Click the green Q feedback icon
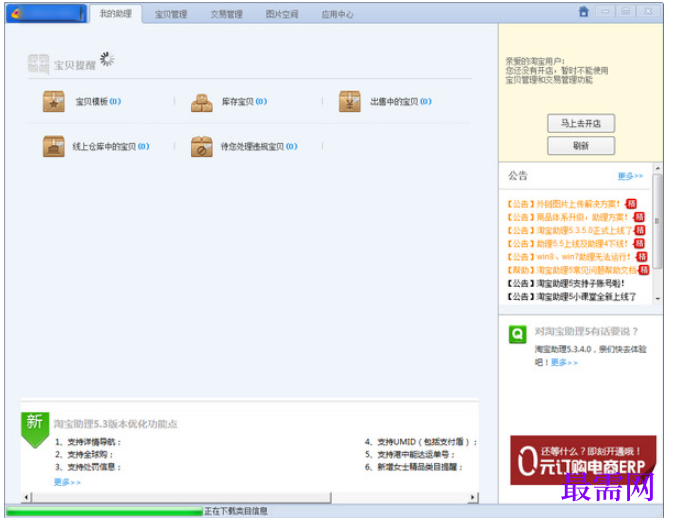 [518, 334]
